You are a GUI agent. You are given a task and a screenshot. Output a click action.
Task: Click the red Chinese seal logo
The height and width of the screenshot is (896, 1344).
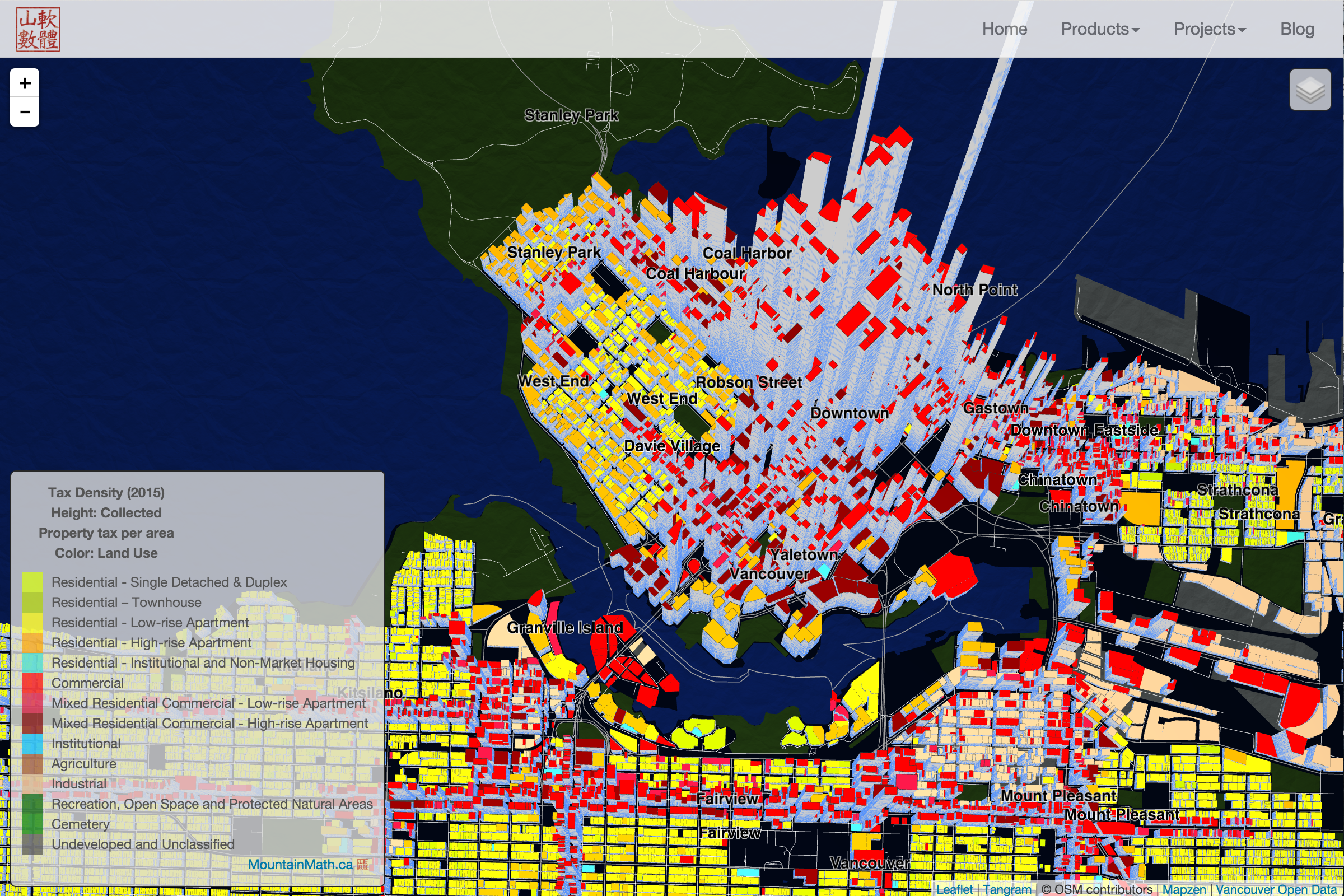pyautogui.click(x=38, y=29)
